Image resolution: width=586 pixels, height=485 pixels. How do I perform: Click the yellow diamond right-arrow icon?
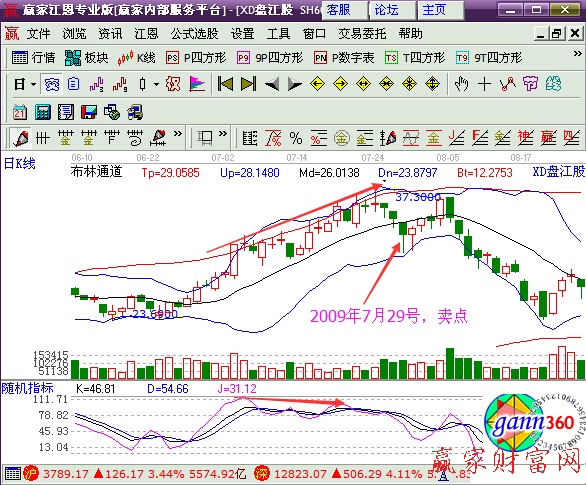point(340,84)
